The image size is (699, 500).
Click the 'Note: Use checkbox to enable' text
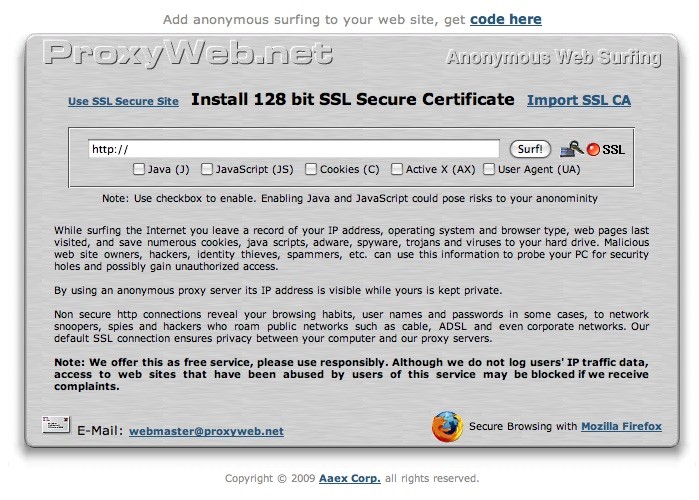[179, 198]
